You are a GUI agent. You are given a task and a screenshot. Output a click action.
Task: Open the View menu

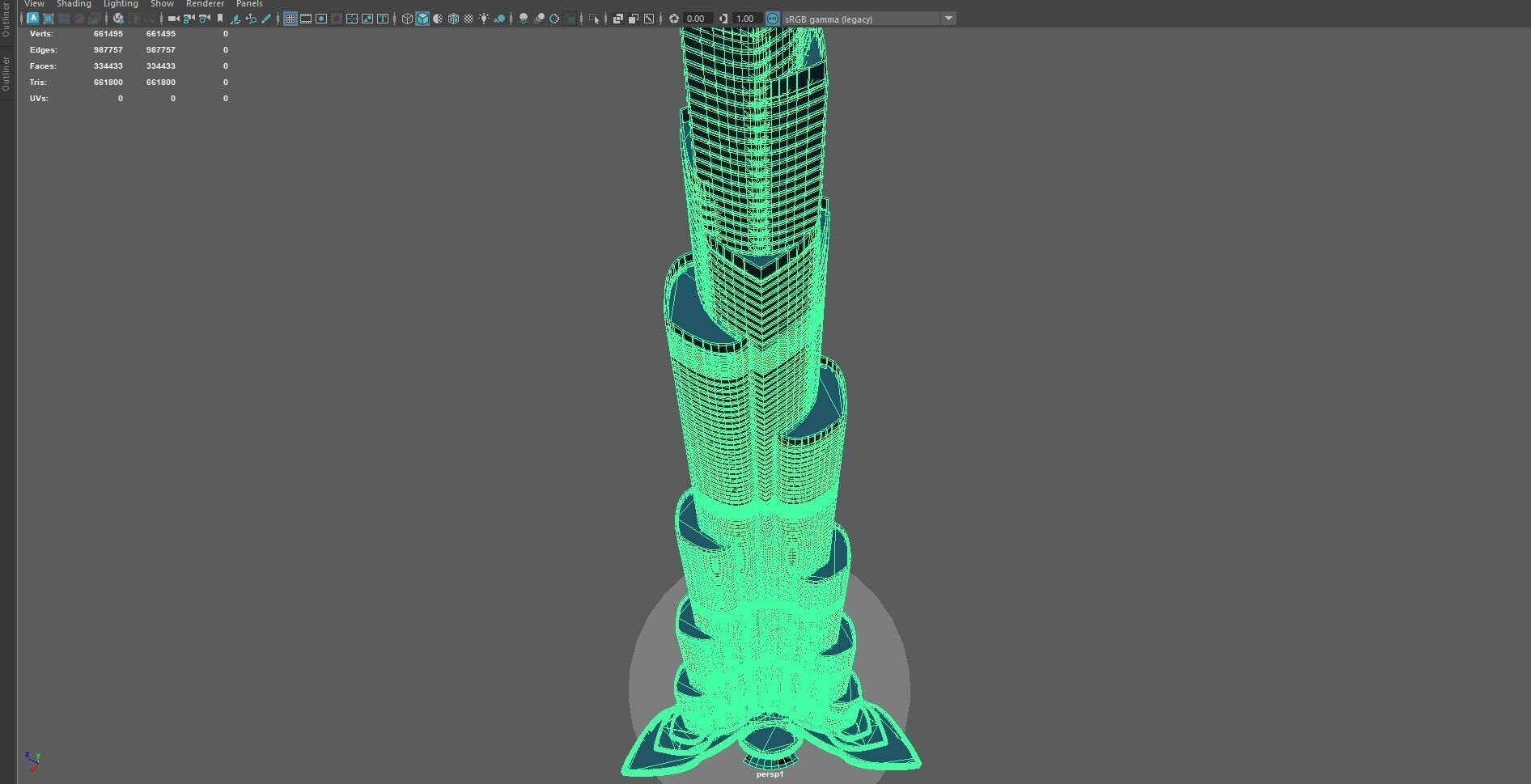pyautogui.click(x=34, y=4)
